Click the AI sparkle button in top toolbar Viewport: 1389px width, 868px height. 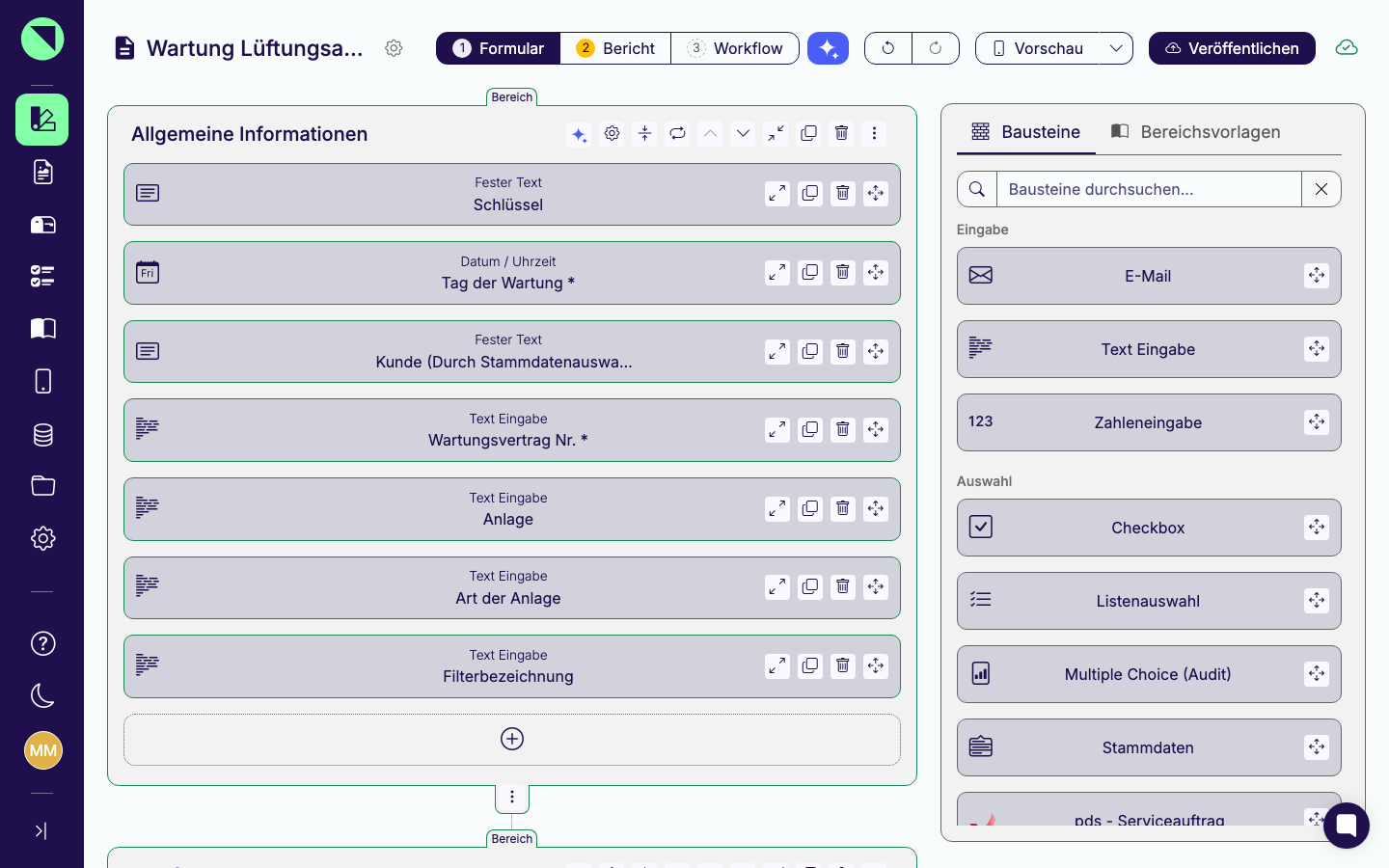[828, 48]
